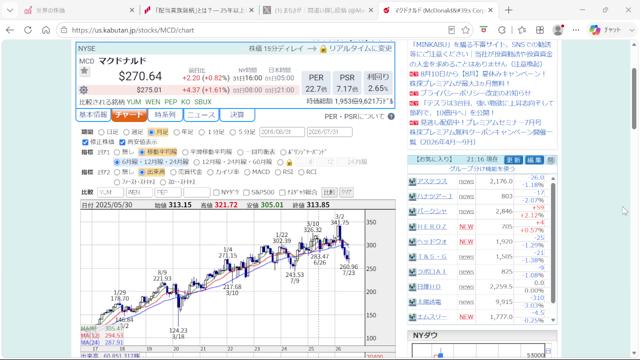The image size is (640, 360).
Task: Click the page vertical scrollbar thumb
Action: [x=634, y=99]
